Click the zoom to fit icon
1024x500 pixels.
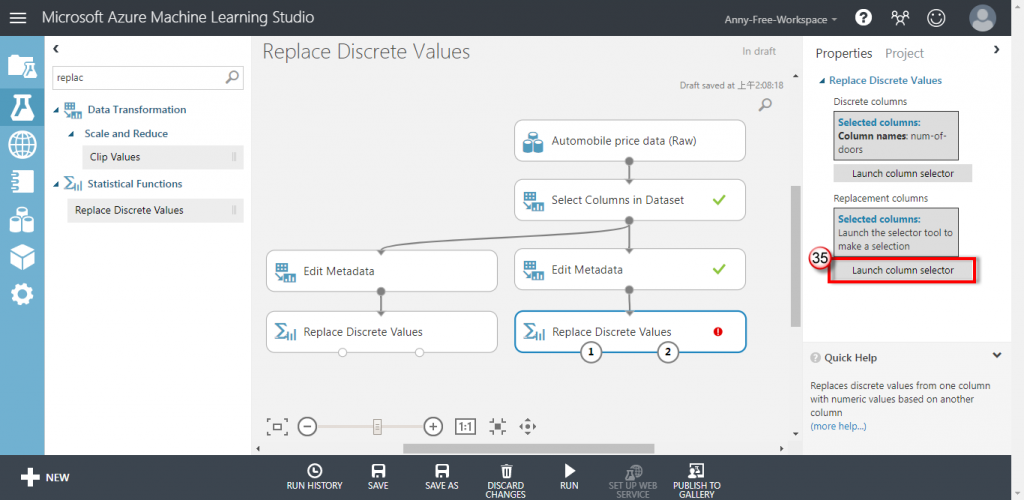[277, 427]
